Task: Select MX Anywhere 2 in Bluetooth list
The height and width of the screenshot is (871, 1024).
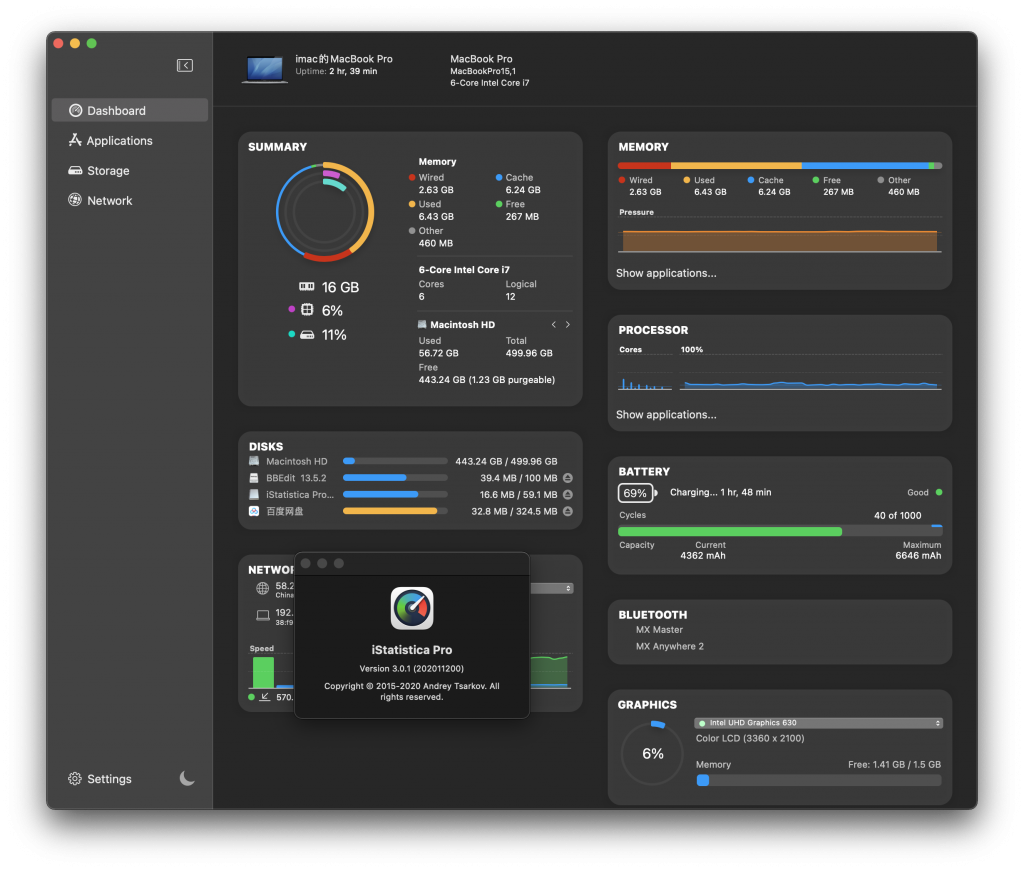Action: coord(669,646)
